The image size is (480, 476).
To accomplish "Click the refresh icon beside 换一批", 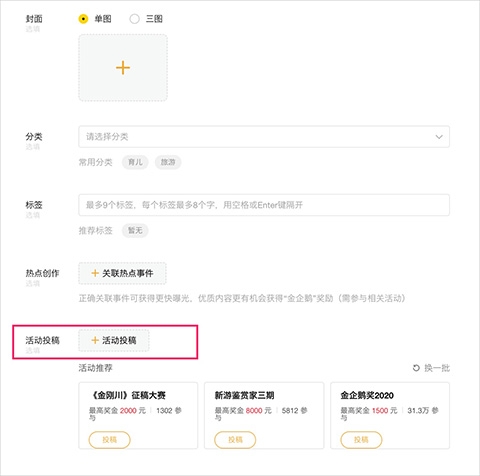I will [x=416, y=368].
